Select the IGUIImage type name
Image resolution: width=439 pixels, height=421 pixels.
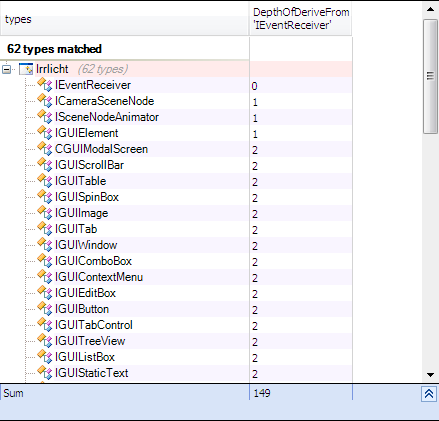[x=82, y=213]
